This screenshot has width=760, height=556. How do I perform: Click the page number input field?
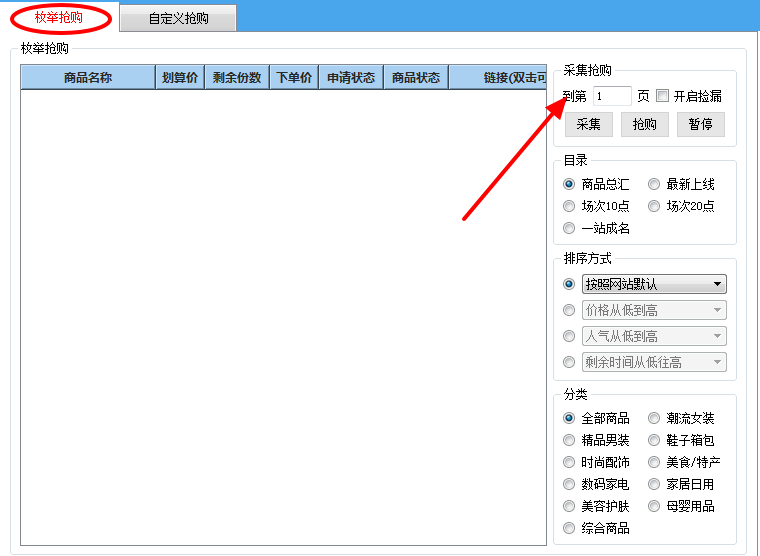pos(612,96)
